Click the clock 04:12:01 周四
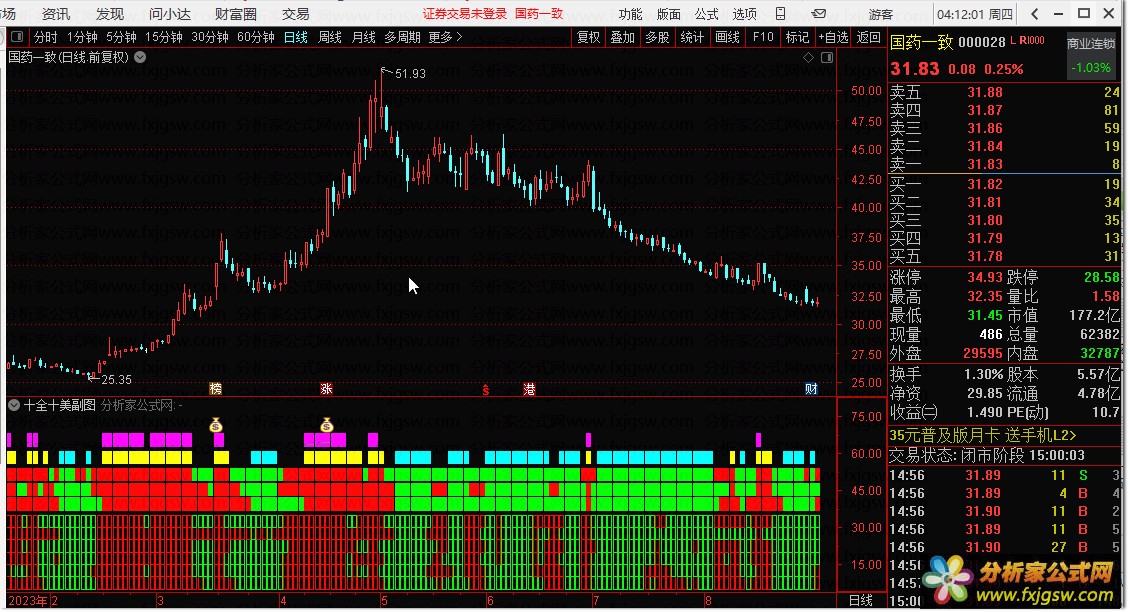Viewport: 1130px width, 612px height. tap(975, 14)
